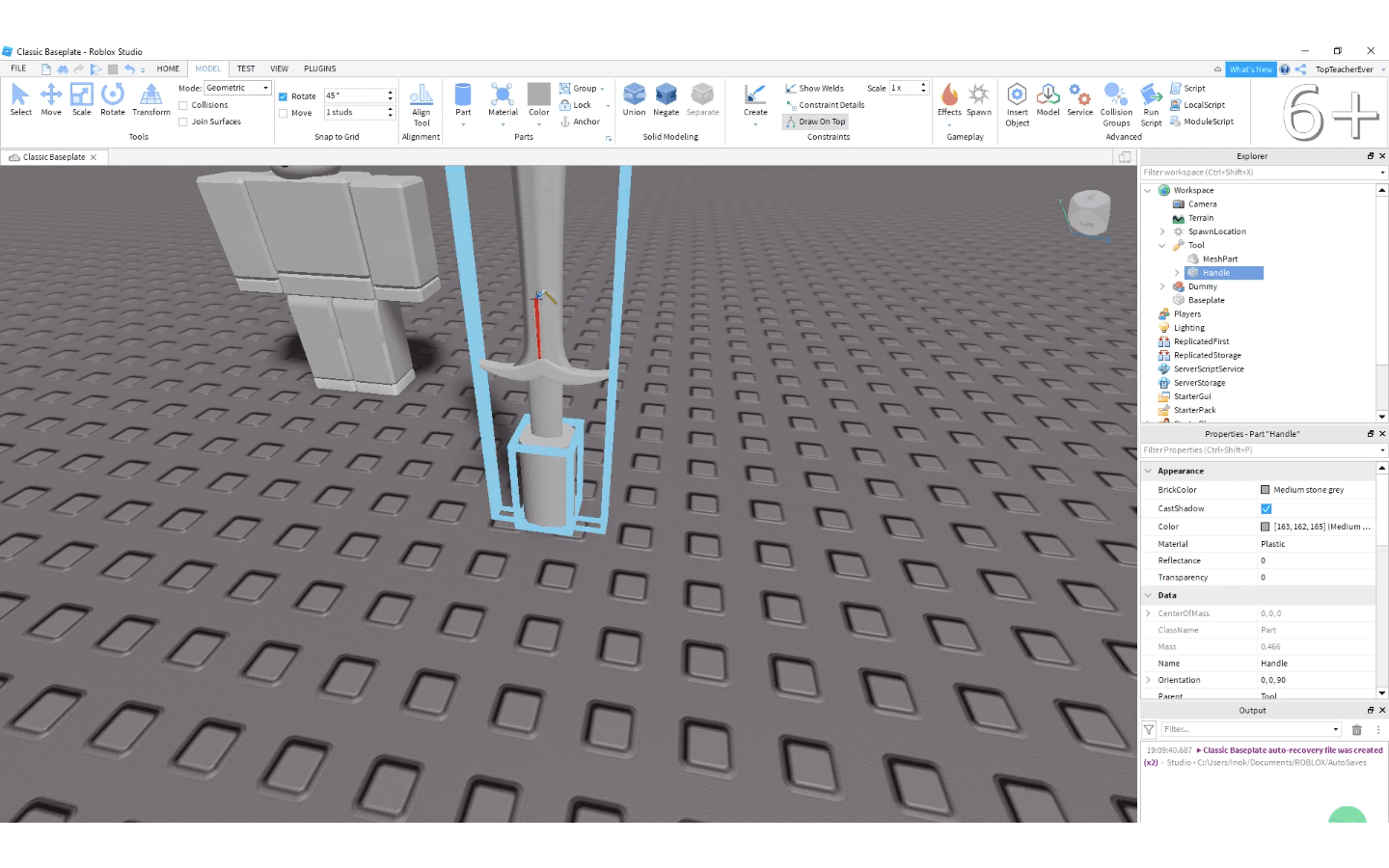Select Baseplate in the Explorer
This screenshot has height=868, width=1389.
coord(1206,300)
